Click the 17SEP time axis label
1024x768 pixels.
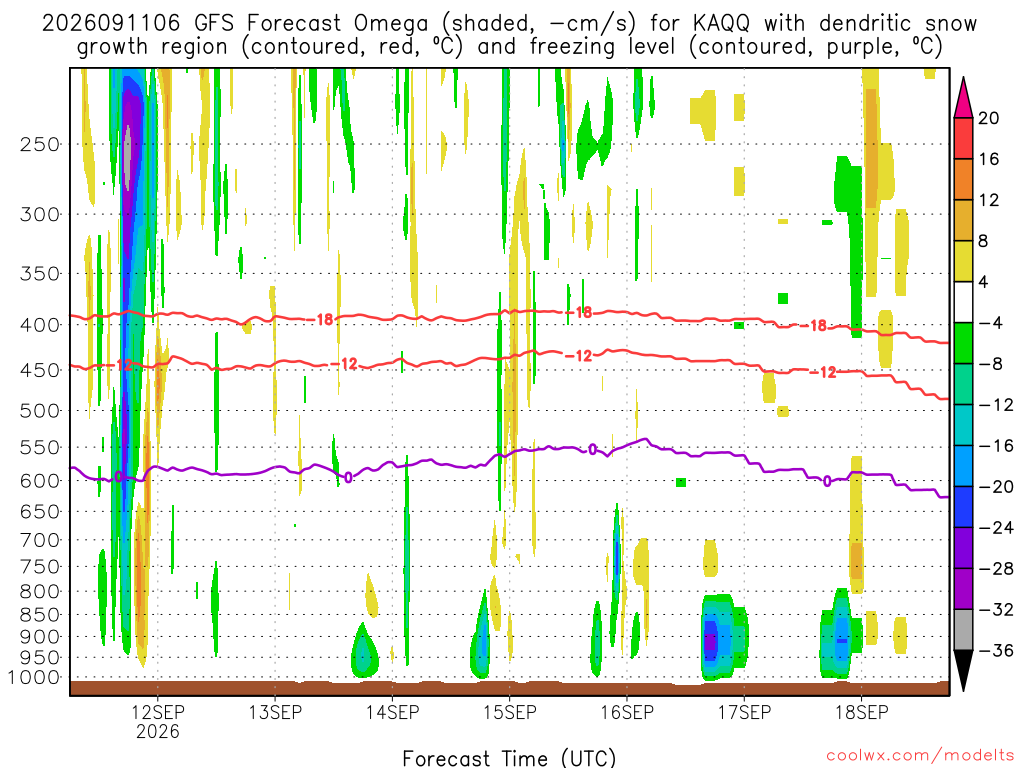pyautogui.click(x=744, y=712)
